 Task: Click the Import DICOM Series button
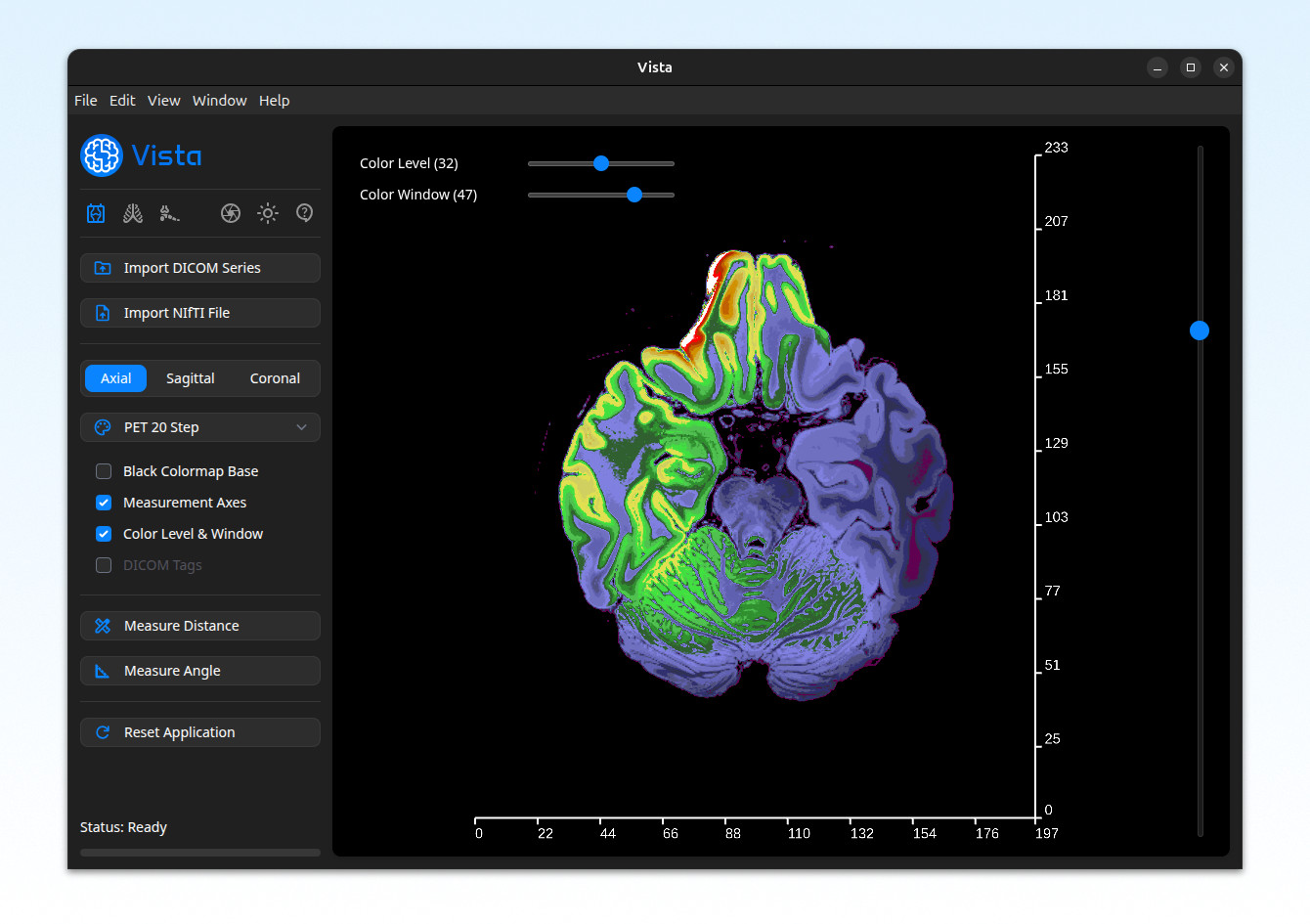click(200, 268)
